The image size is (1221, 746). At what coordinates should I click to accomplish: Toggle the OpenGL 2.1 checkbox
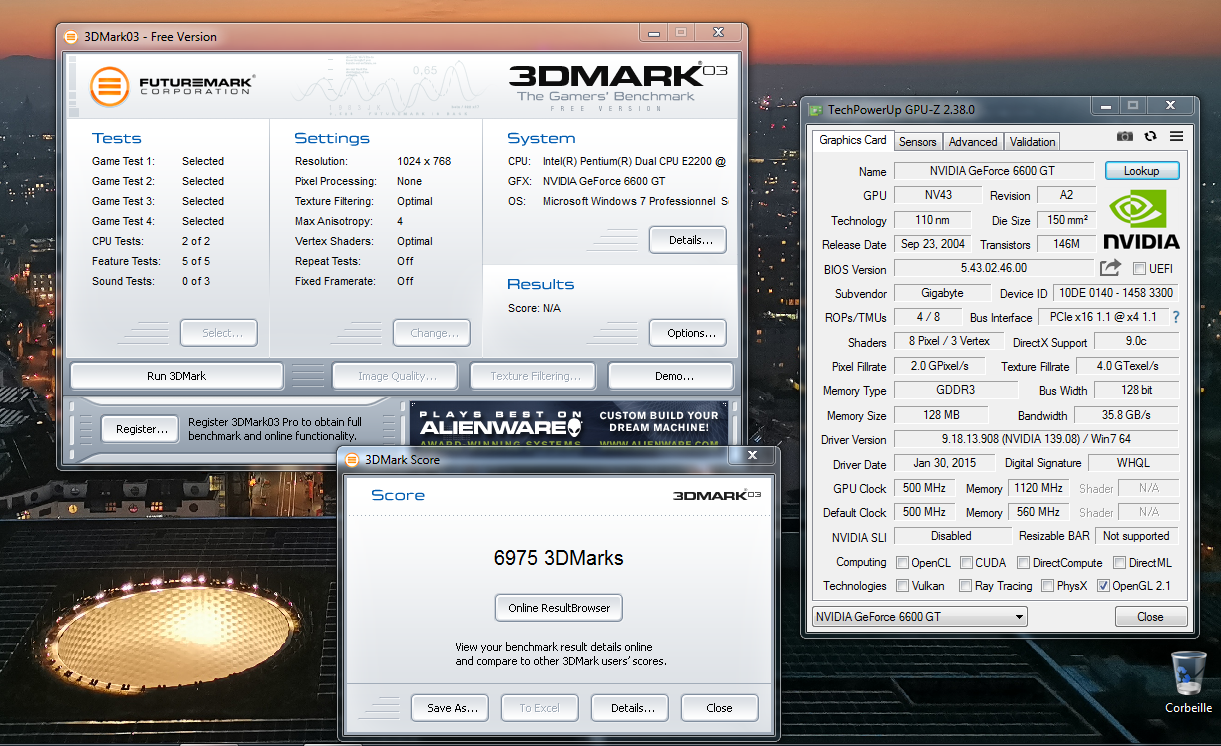coord(1104,586)
